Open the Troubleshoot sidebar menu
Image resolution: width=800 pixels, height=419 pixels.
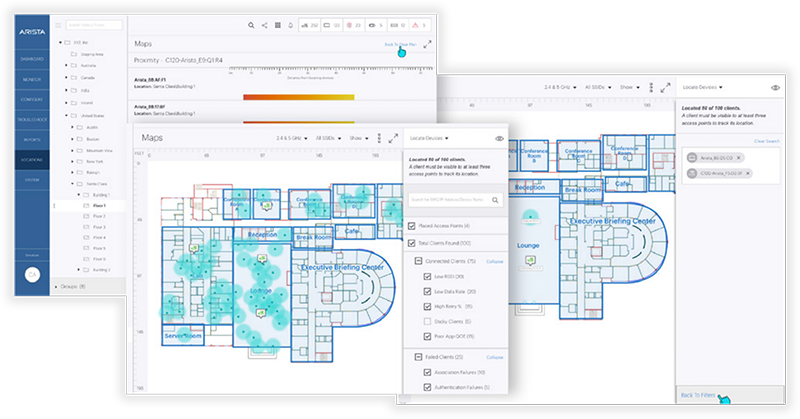[x=32, y=119]
